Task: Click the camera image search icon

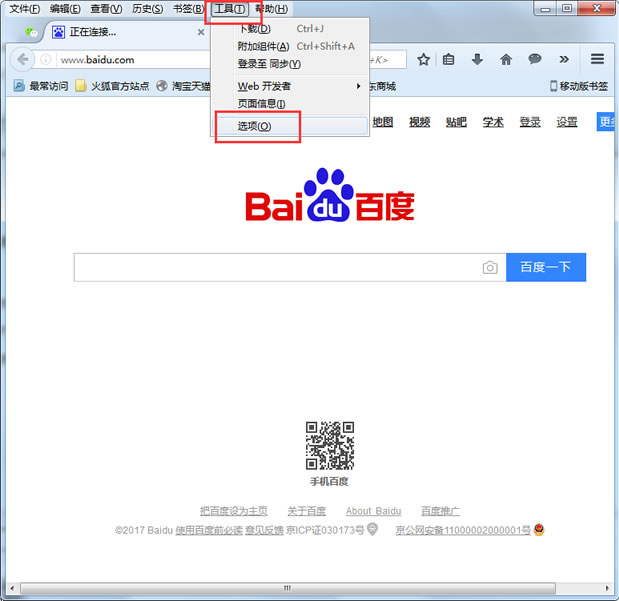Action: tap(490, 267)
